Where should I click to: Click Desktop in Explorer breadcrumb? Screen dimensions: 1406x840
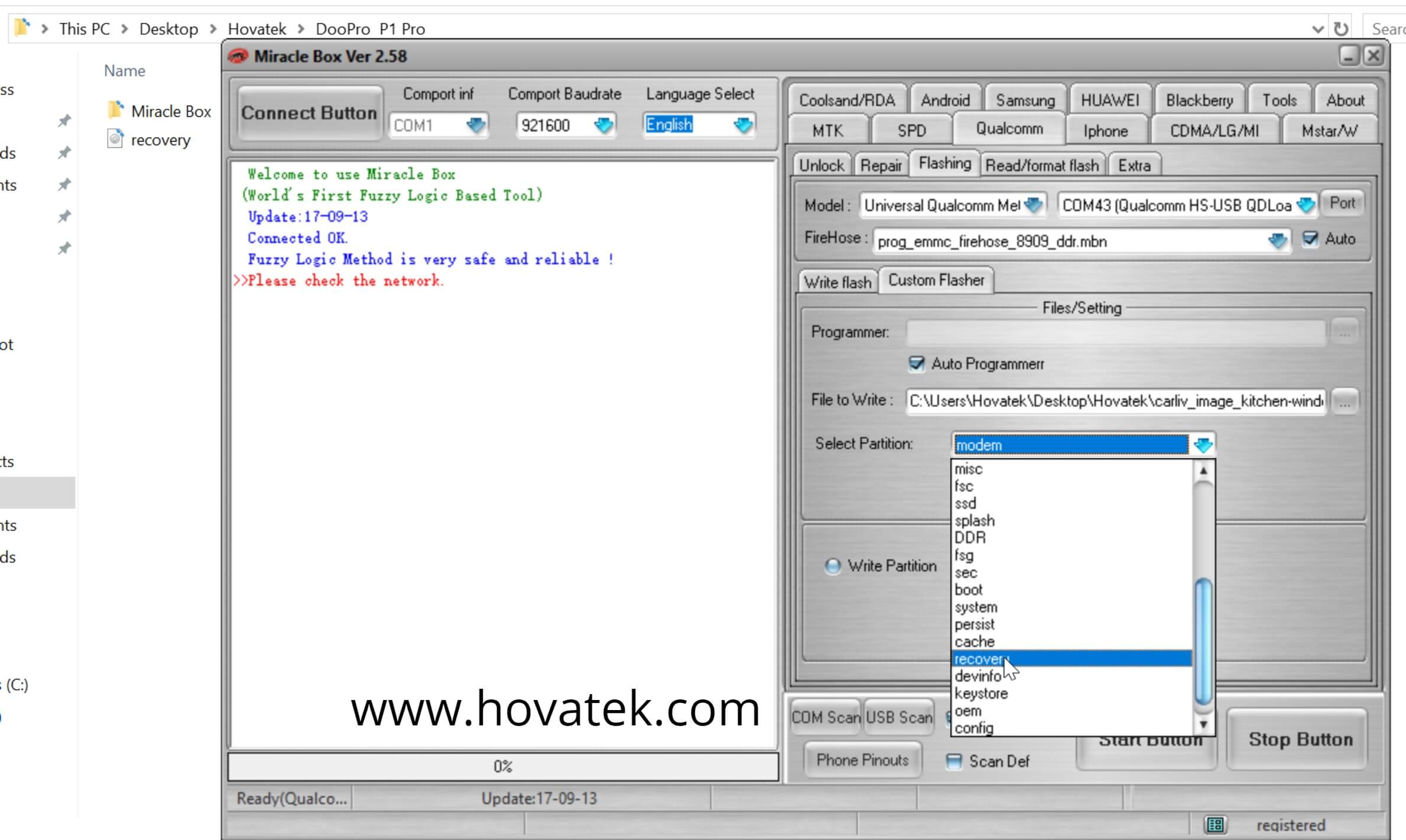click(x=168, y=29)
